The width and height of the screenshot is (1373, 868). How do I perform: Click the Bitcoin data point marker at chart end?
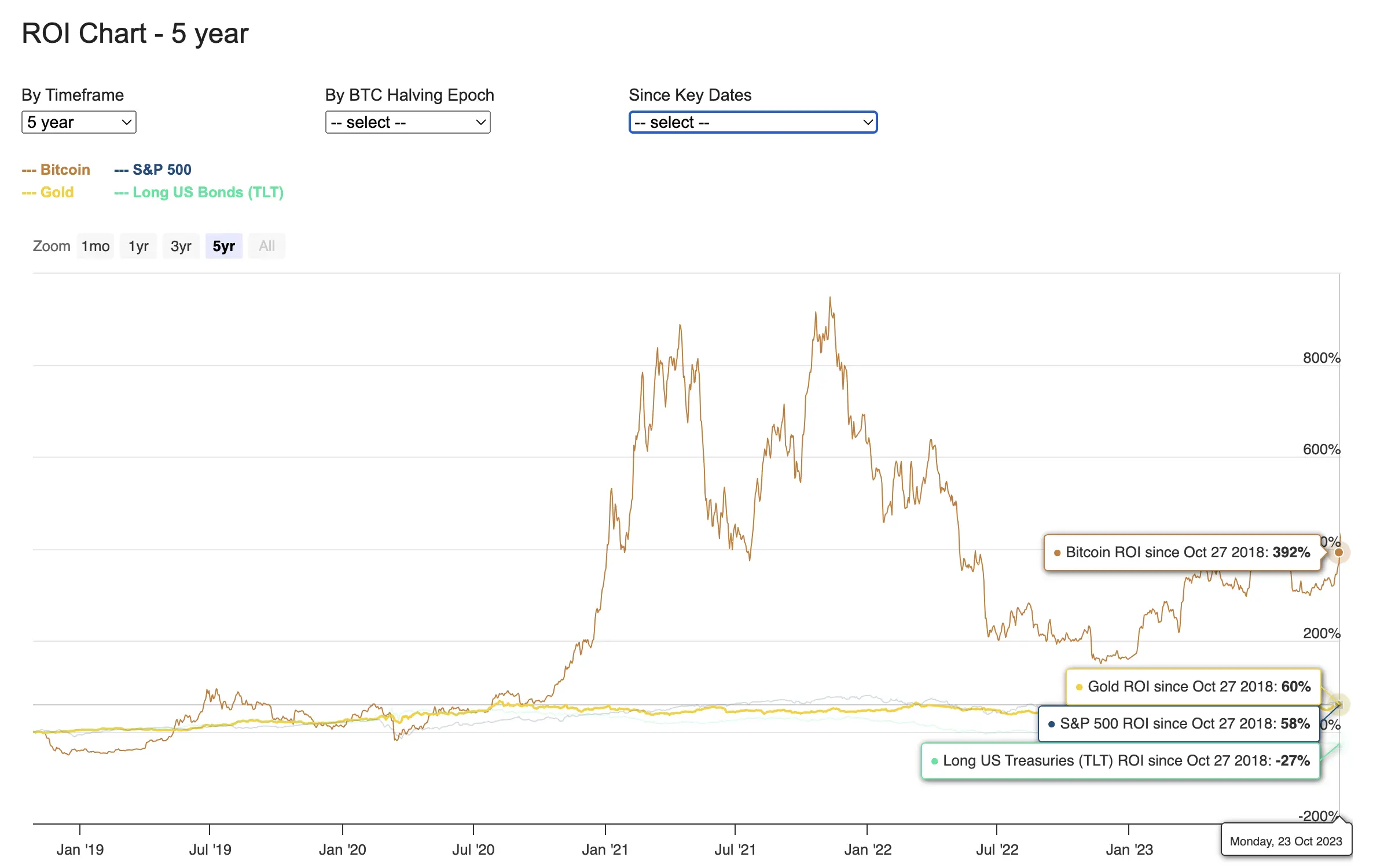pos(1338,552)
